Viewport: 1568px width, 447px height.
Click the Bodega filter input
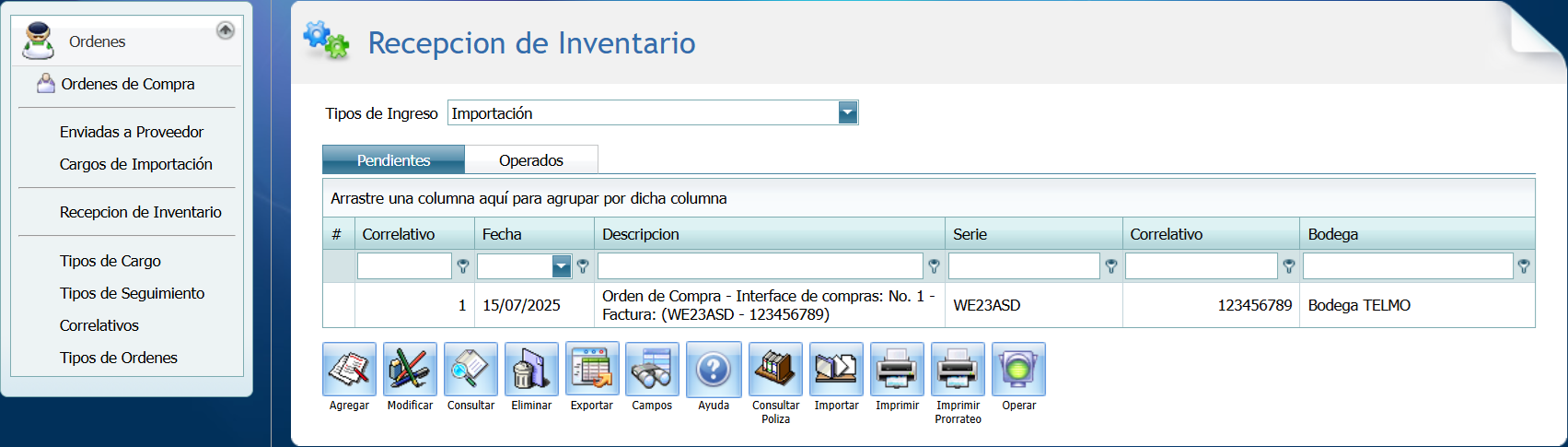pos(1409,266)
